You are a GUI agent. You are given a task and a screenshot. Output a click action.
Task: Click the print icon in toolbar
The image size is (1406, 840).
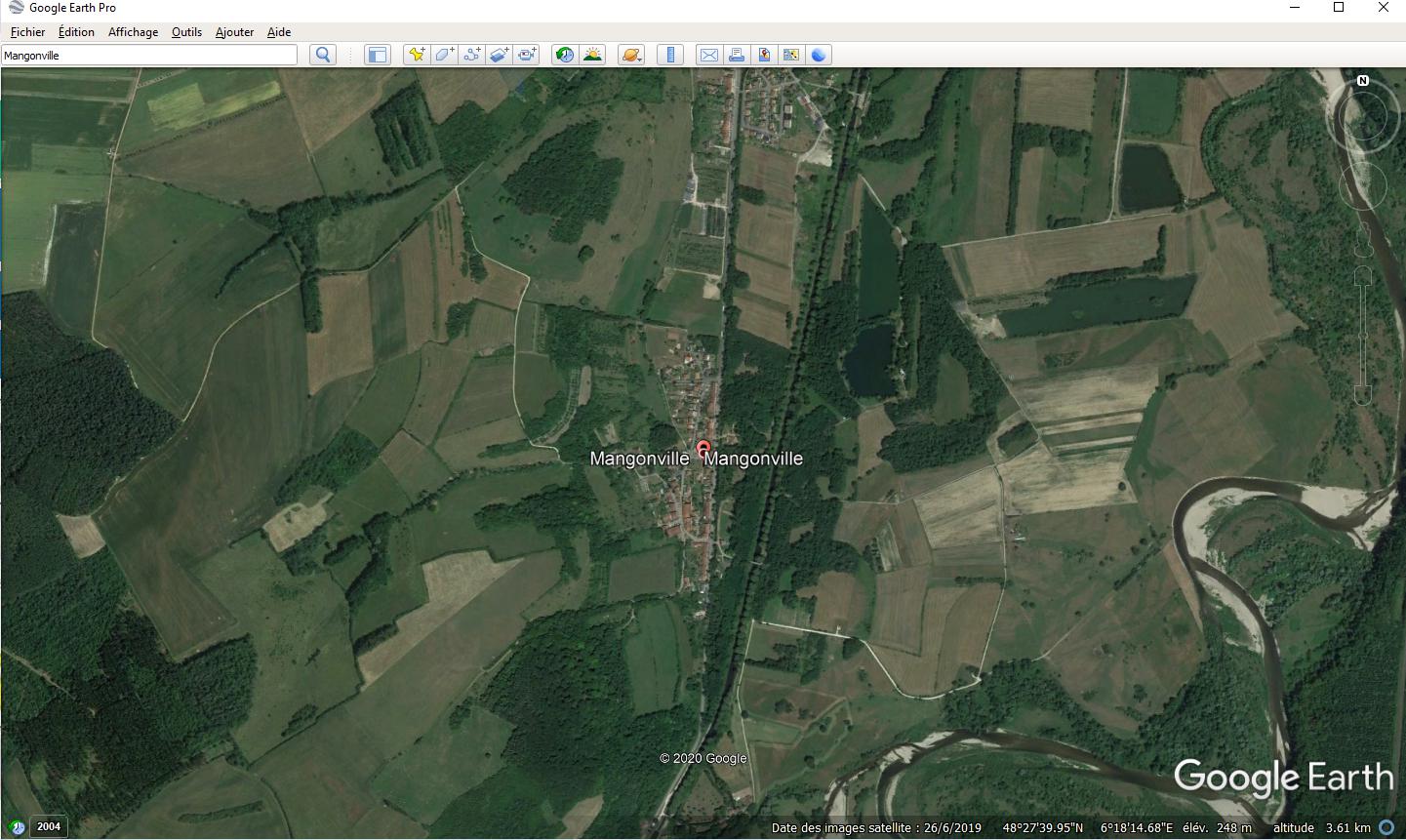pos(737,55)
